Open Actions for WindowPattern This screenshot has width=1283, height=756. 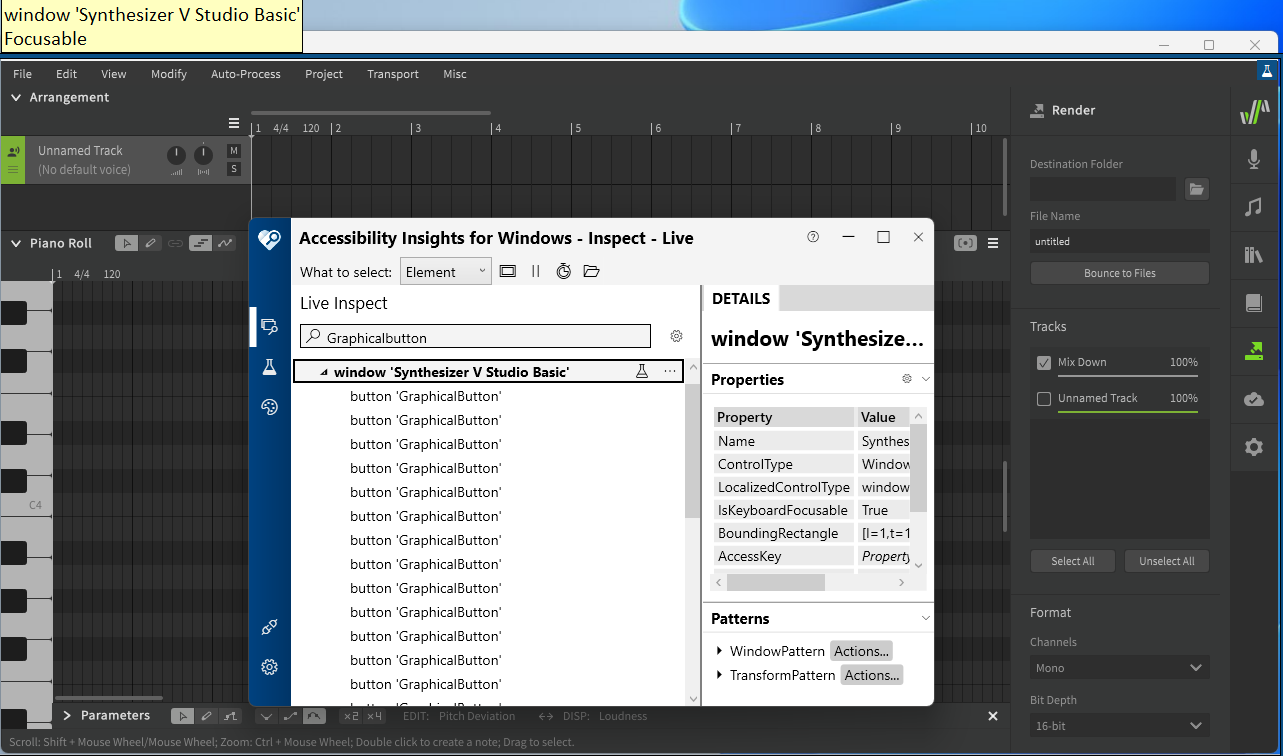coord(861,651)
